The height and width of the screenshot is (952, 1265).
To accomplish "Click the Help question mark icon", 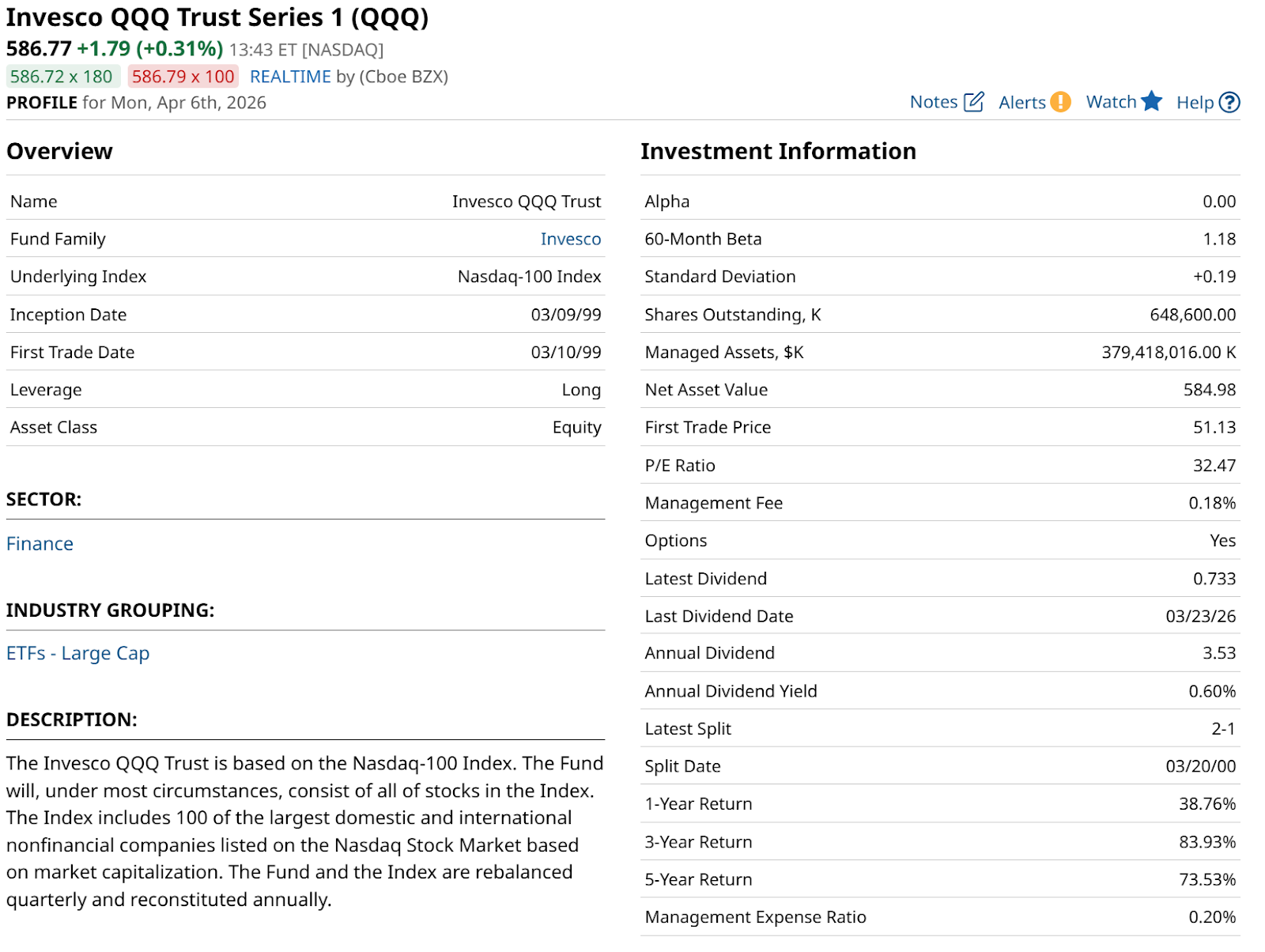I will pyautogui.click(x=1229, y=103).
